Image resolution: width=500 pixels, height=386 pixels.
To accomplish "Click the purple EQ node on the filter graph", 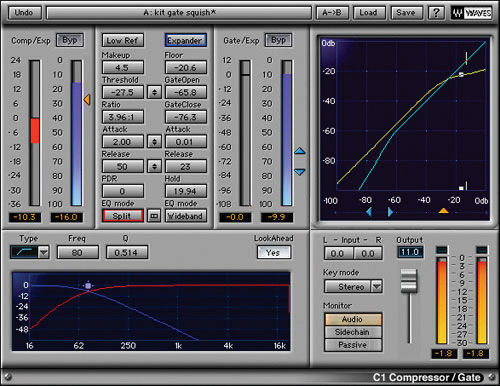I will (88, 286).
